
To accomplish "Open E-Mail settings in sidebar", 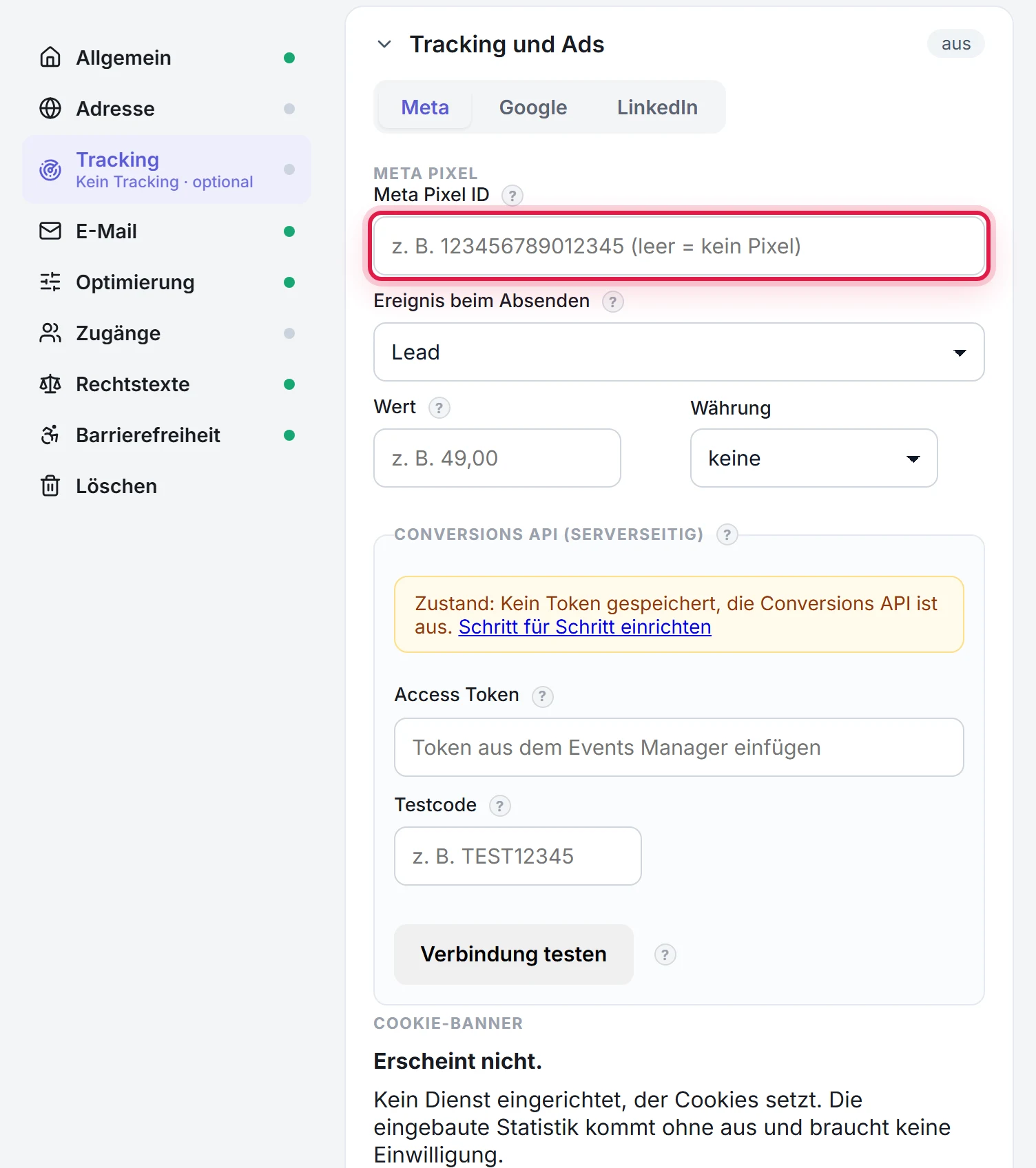I will tap(167, 231).
